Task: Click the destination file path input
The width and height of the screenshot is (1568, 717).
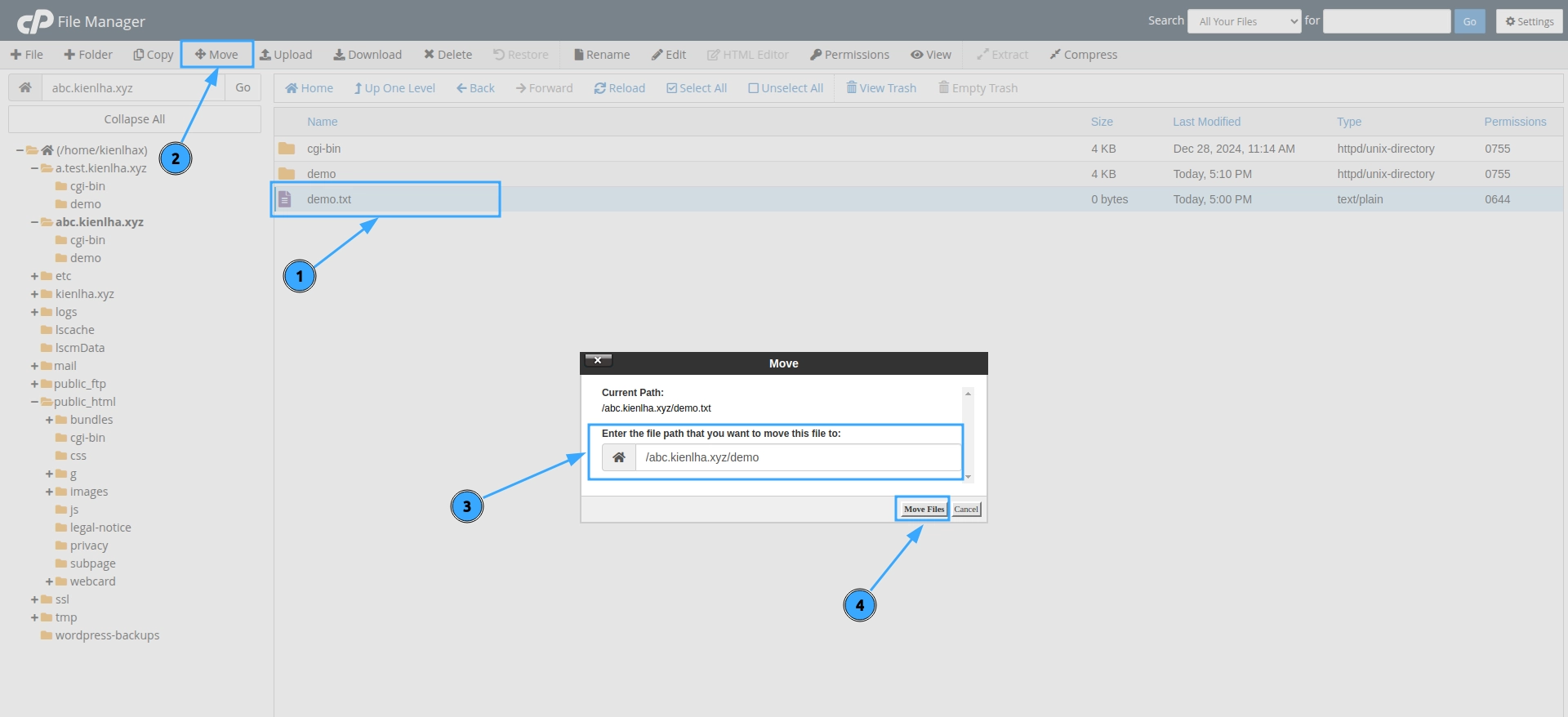Action: pos(797,457)
